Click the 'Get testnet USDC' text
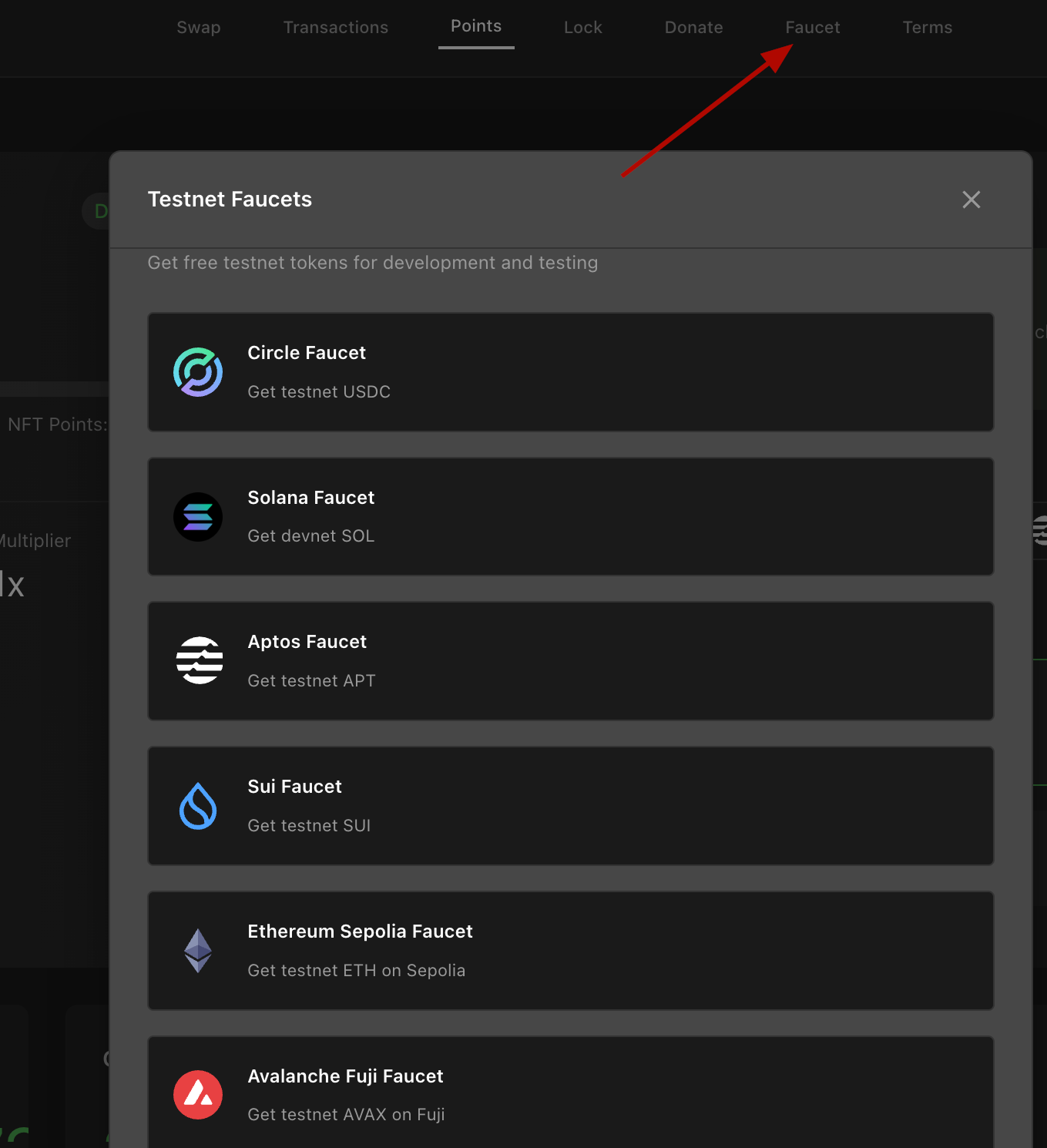This screenshot has width=1047, height=1148. point(319,392)
